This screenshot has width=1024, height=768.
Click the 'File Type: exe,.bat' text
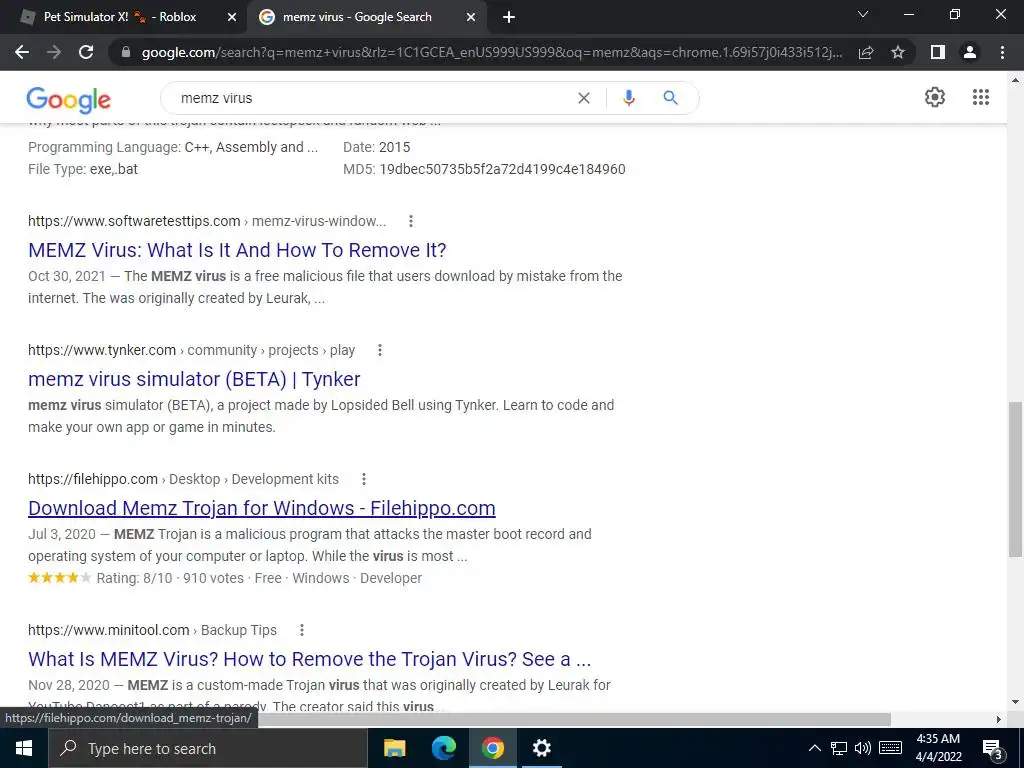(83, 169)
